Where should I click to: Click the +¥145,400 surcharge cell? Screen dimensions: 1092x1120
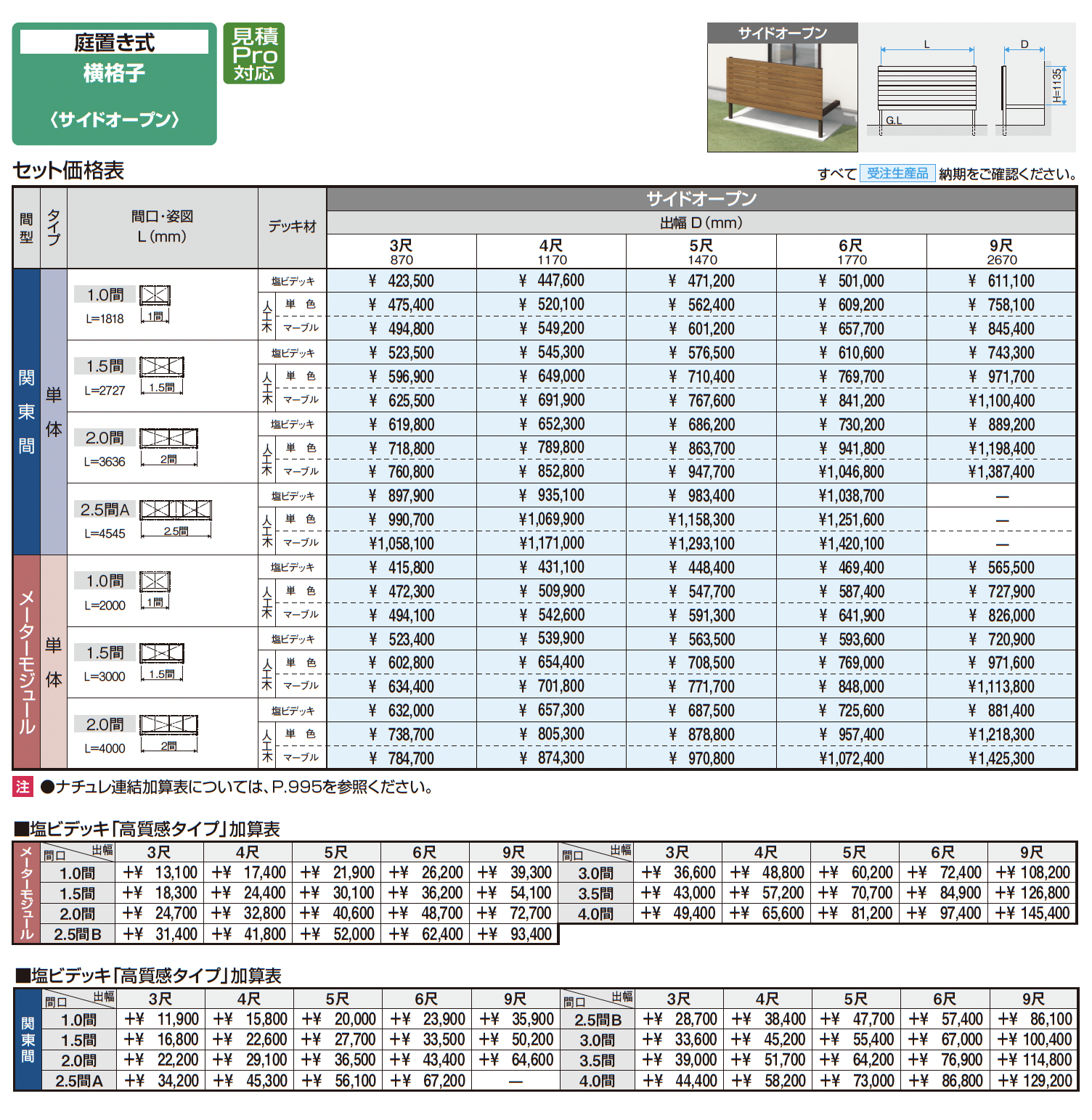pos(1033,913)
